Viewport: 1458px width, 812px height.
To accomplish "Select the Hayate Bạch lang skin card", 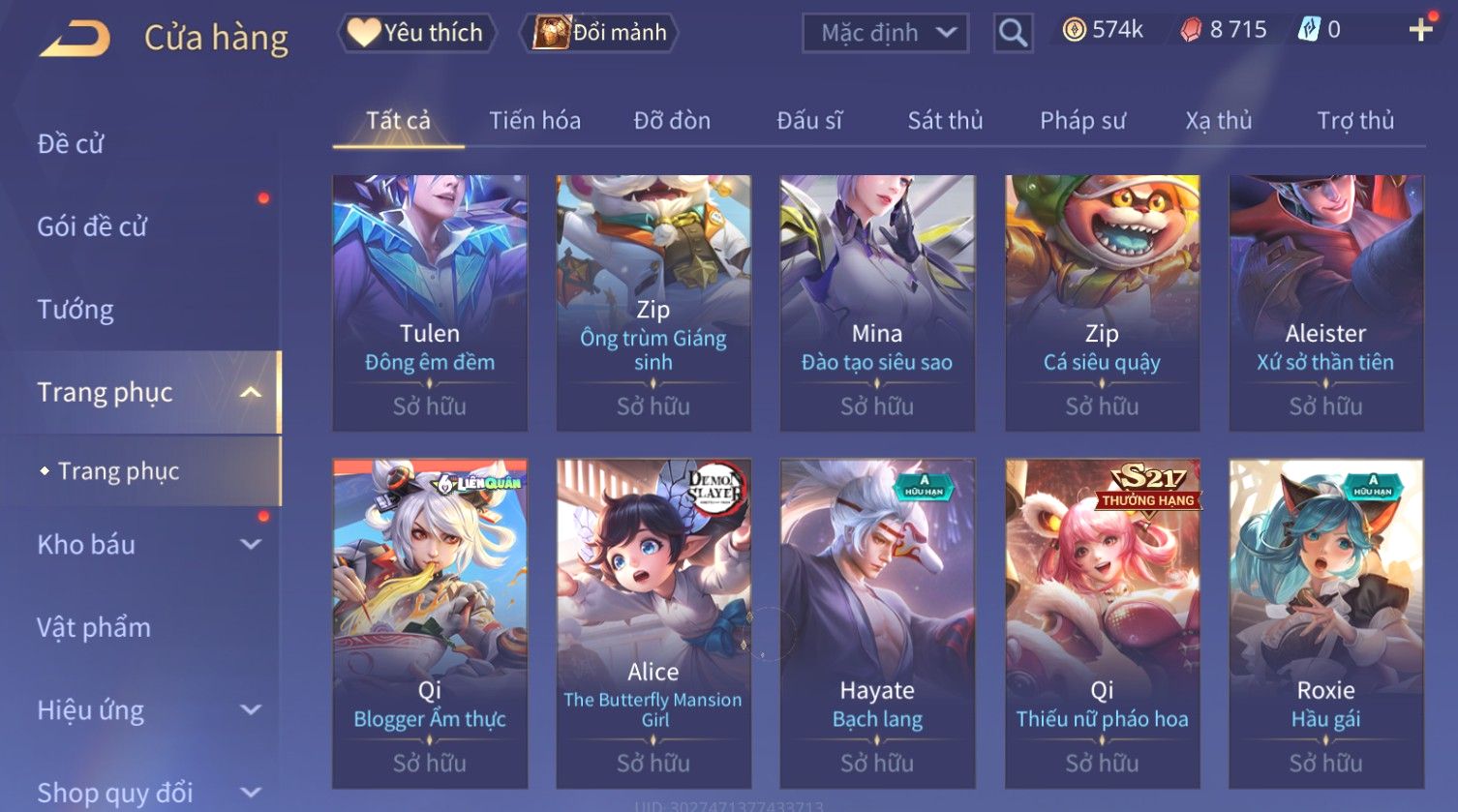I will click(x=877, y=623).
